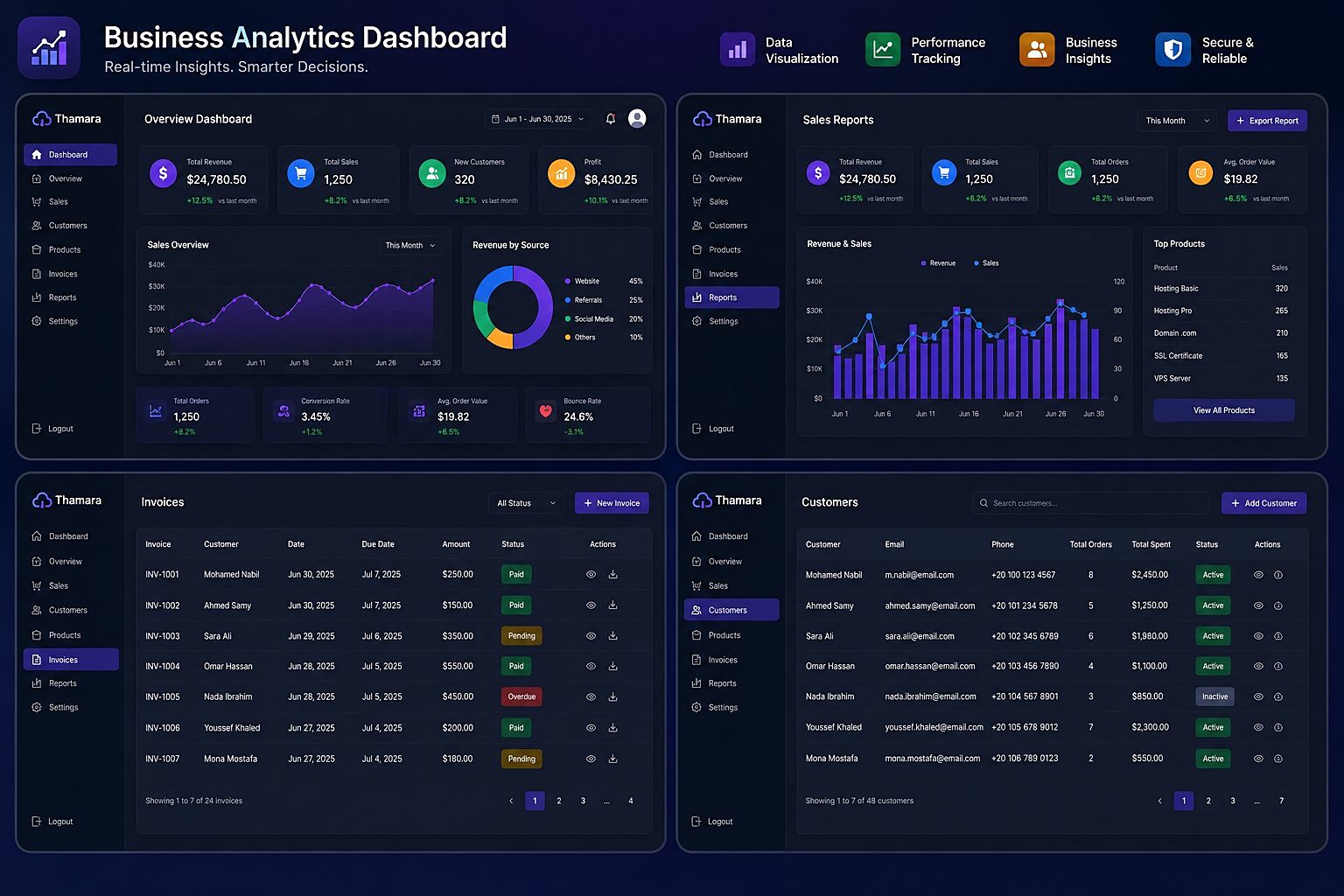Viewport: 1344px width, 896px height.
Task: View Youssef Khaled customer with eye icon
Action: (1258, 728)
